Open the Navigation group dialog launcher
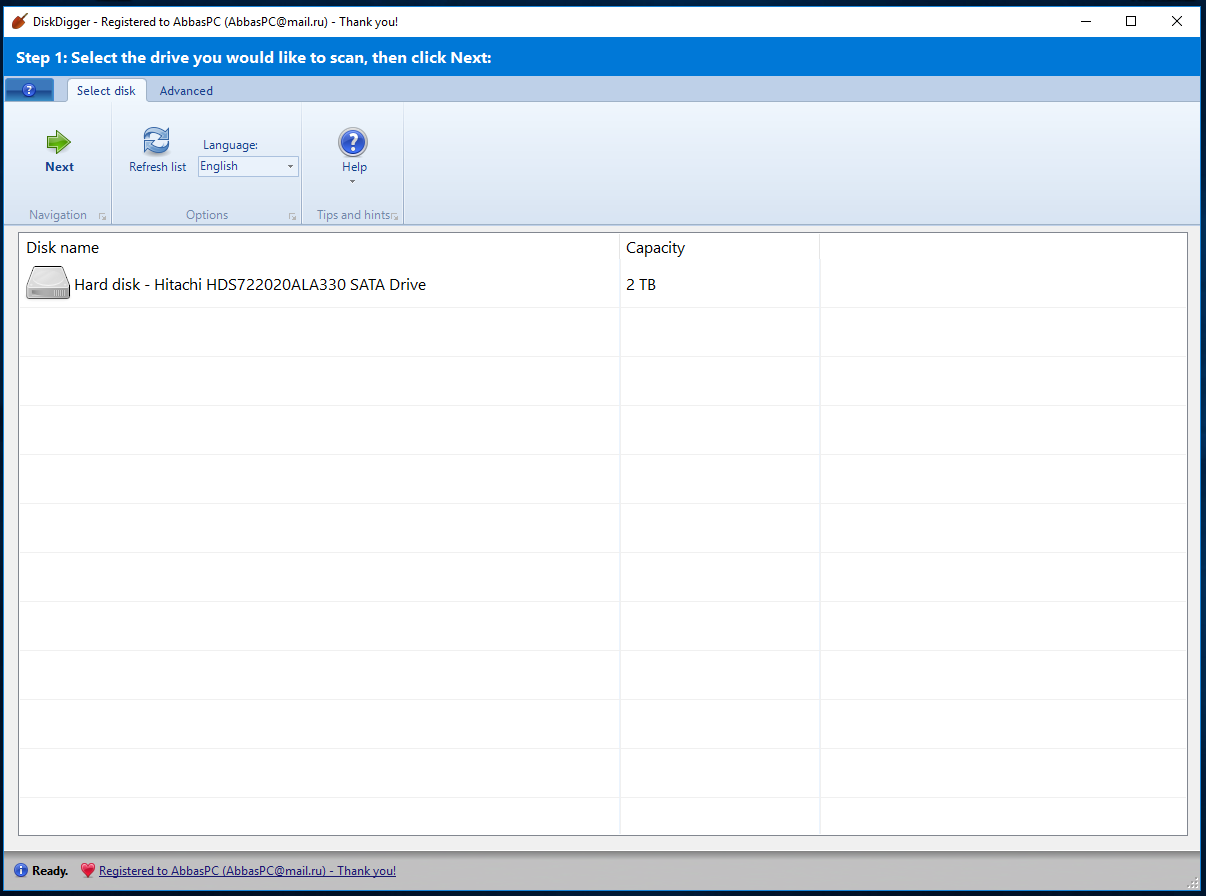The width and height of the screenshot is (1206, 896). pos(102,216)
